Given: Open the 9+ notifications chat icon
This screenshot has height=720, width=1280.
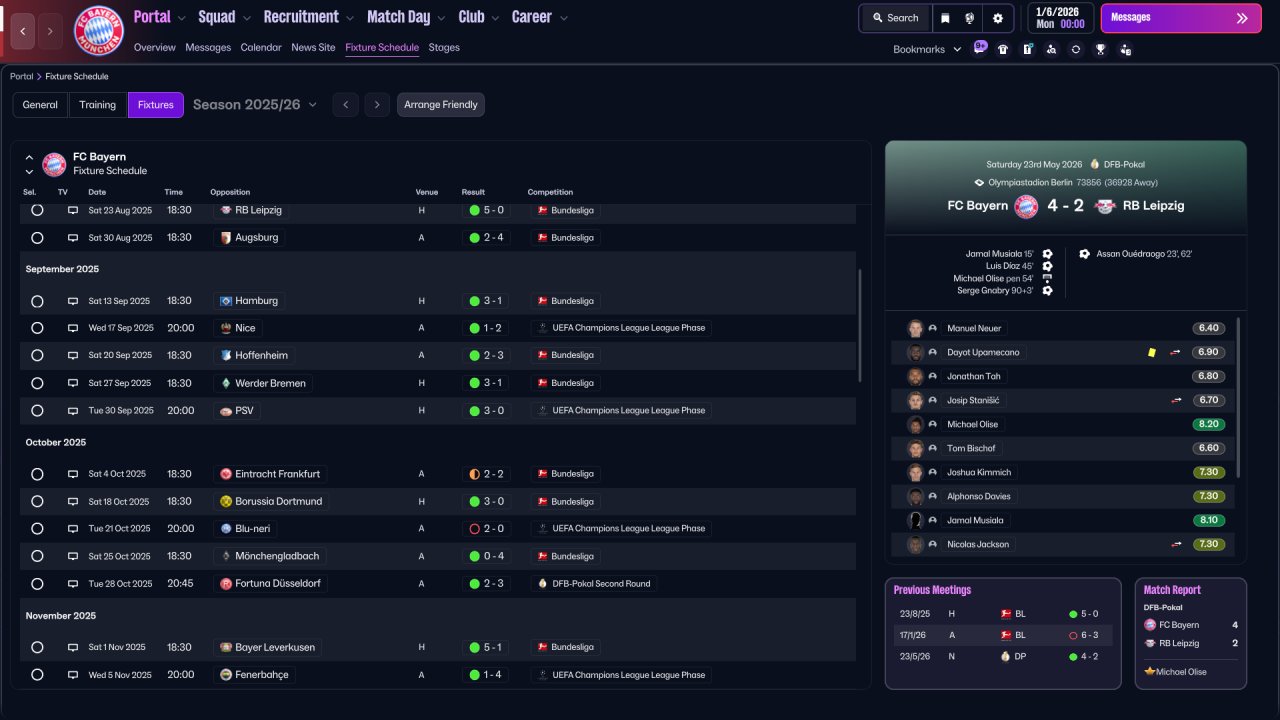Looking at the screenshot, I should tap(980, 48).
